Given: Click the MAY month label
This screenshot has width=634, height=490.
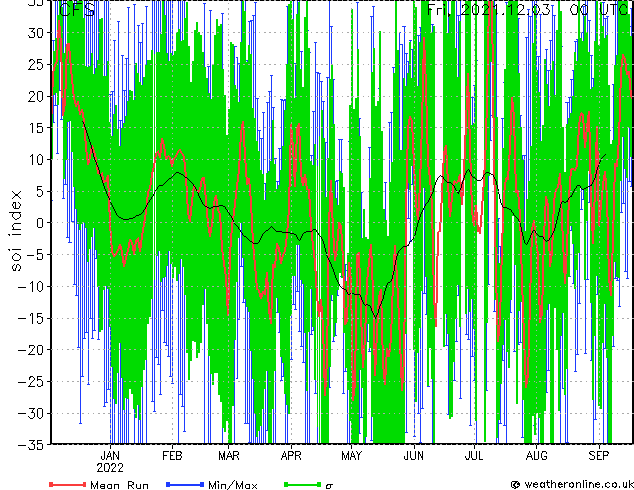Looking at the screenshot, I should pyautogui.click(x=351, y=456).
